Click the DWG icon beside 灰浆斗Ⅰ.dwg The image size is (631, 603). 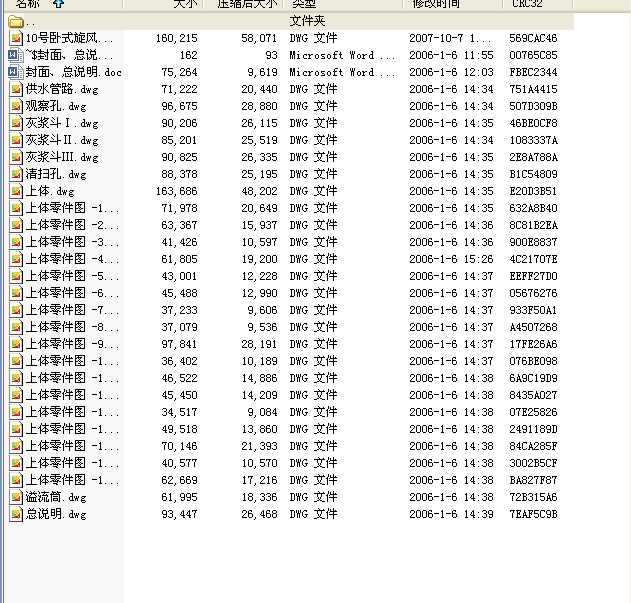tap(16, 123)
